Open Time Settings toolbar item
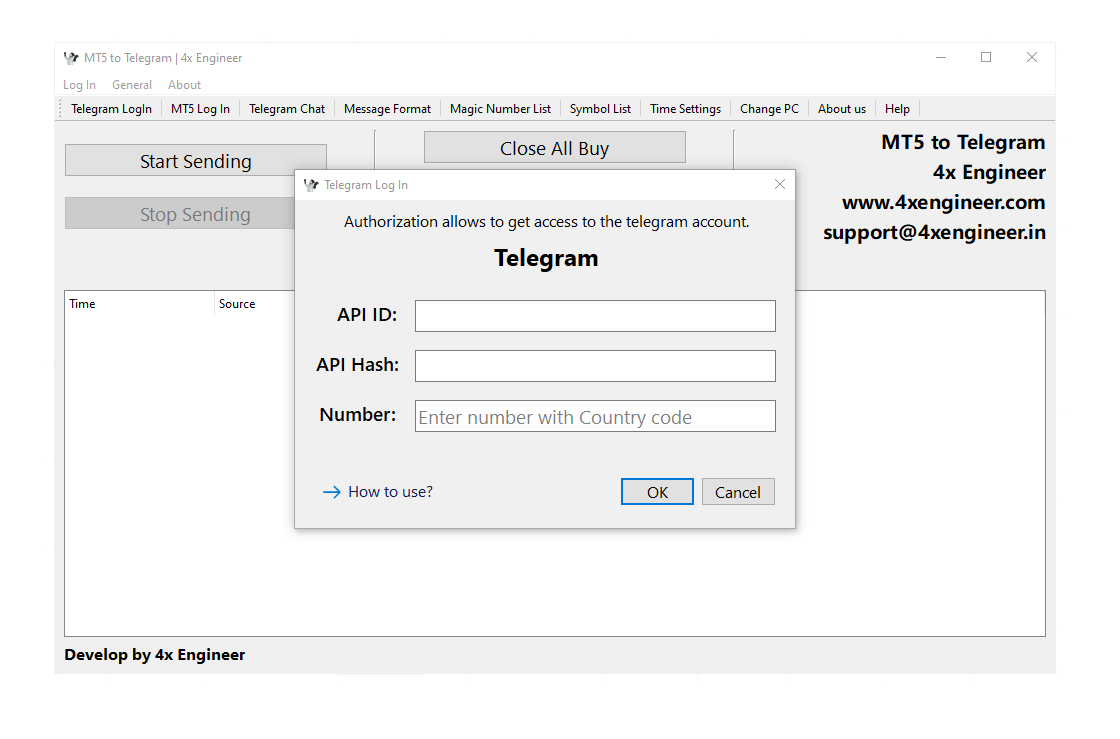The image size is (1120, 739). (685, 109)
